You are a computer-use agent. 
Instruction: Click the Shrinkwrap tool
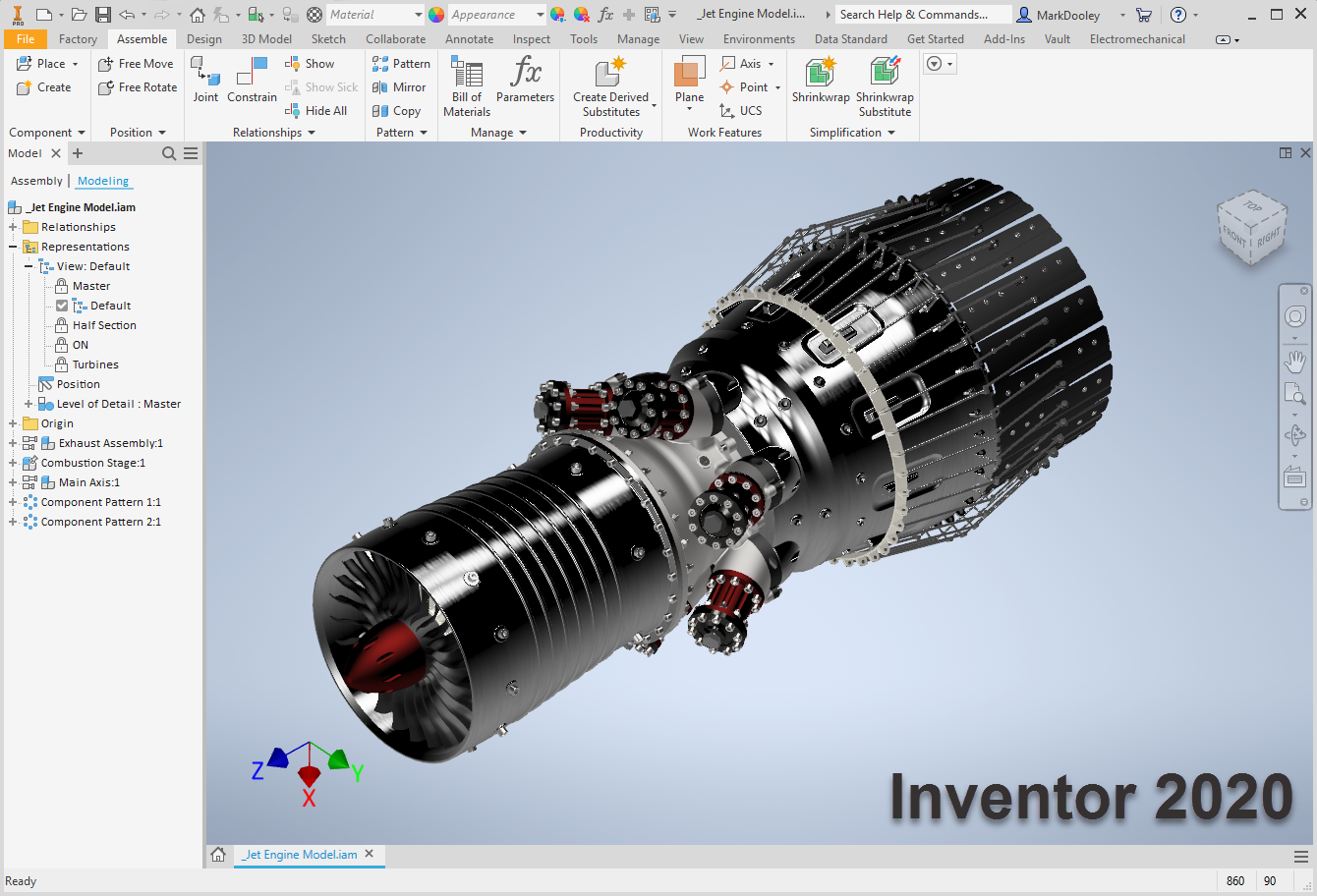(x=819, y=79)
